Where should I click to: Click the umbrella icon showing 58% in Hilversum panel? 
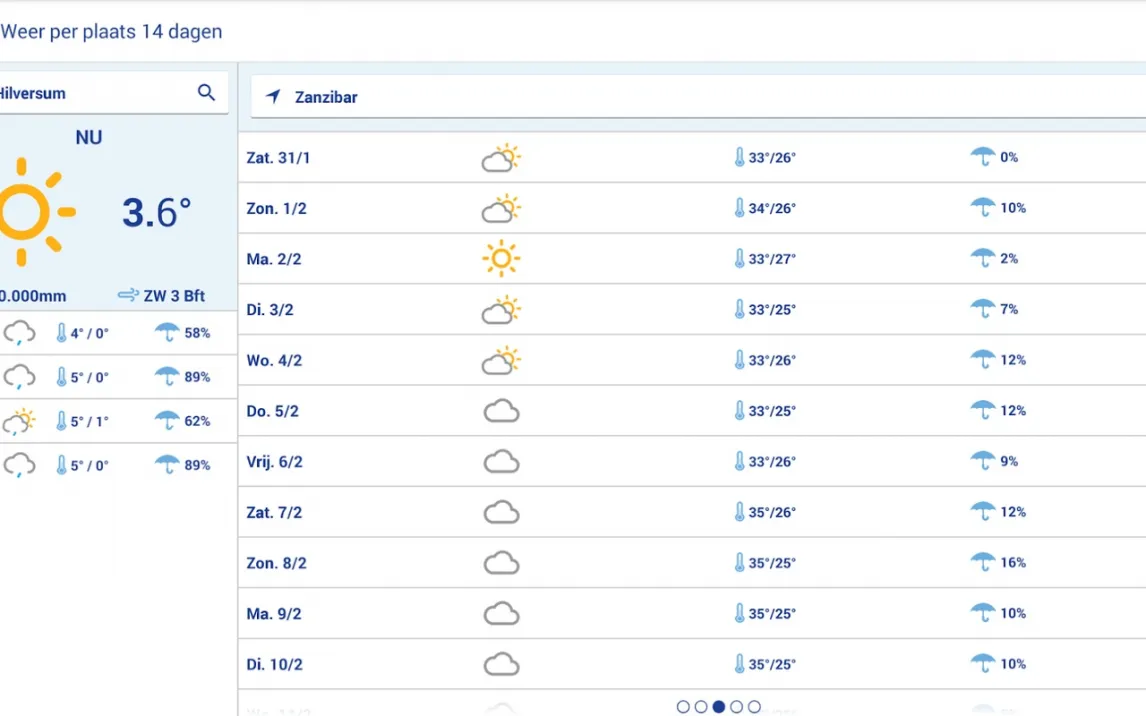click(167, 332)
